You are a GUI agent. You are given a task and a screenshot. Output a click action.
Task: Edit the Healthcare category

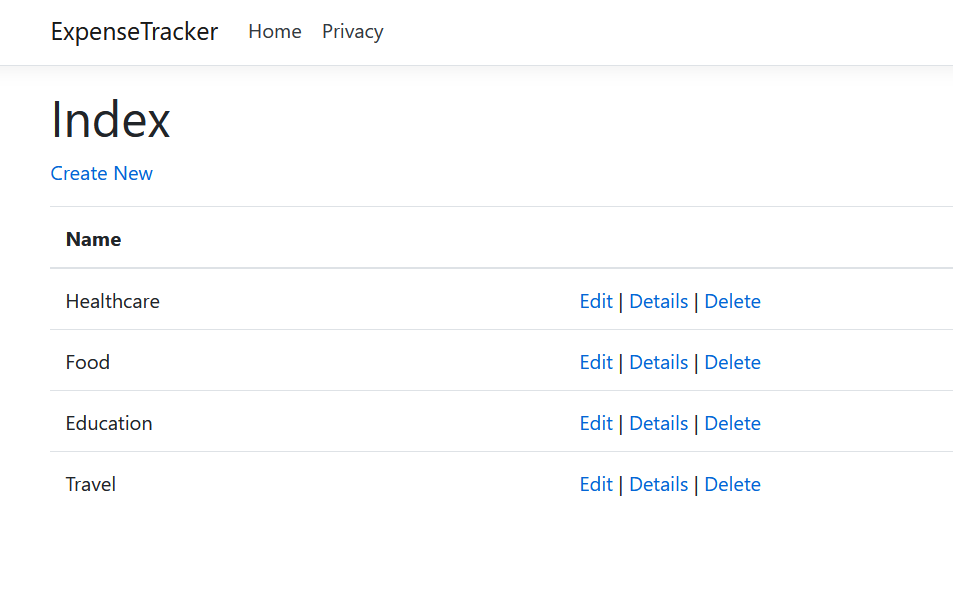coord(596,302)
